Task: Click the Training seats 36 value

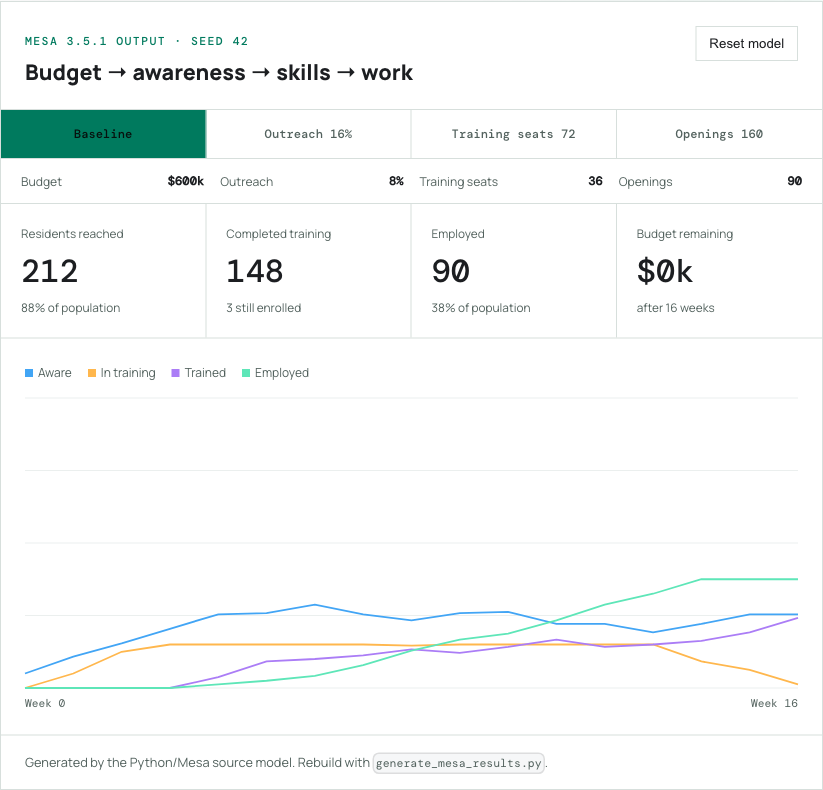Action: point(595,181)
